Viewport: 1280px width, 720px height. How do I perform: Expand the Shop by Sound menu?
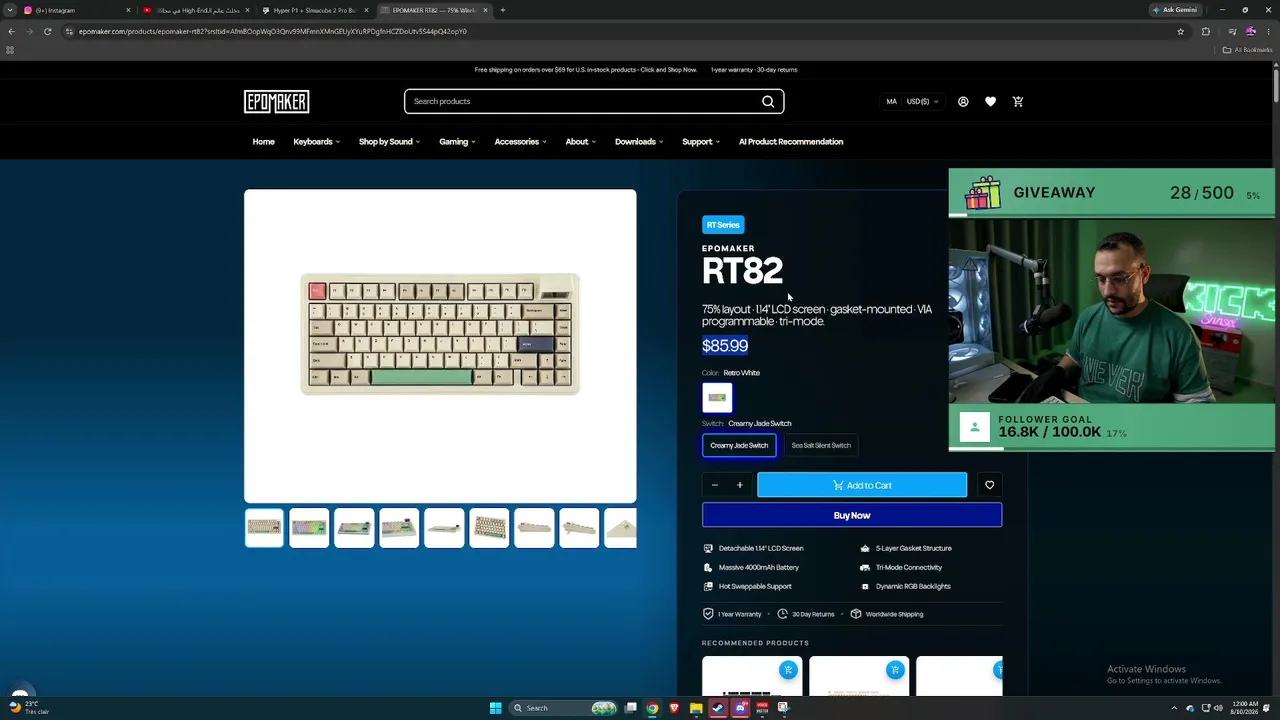click(x=389, y=142)
